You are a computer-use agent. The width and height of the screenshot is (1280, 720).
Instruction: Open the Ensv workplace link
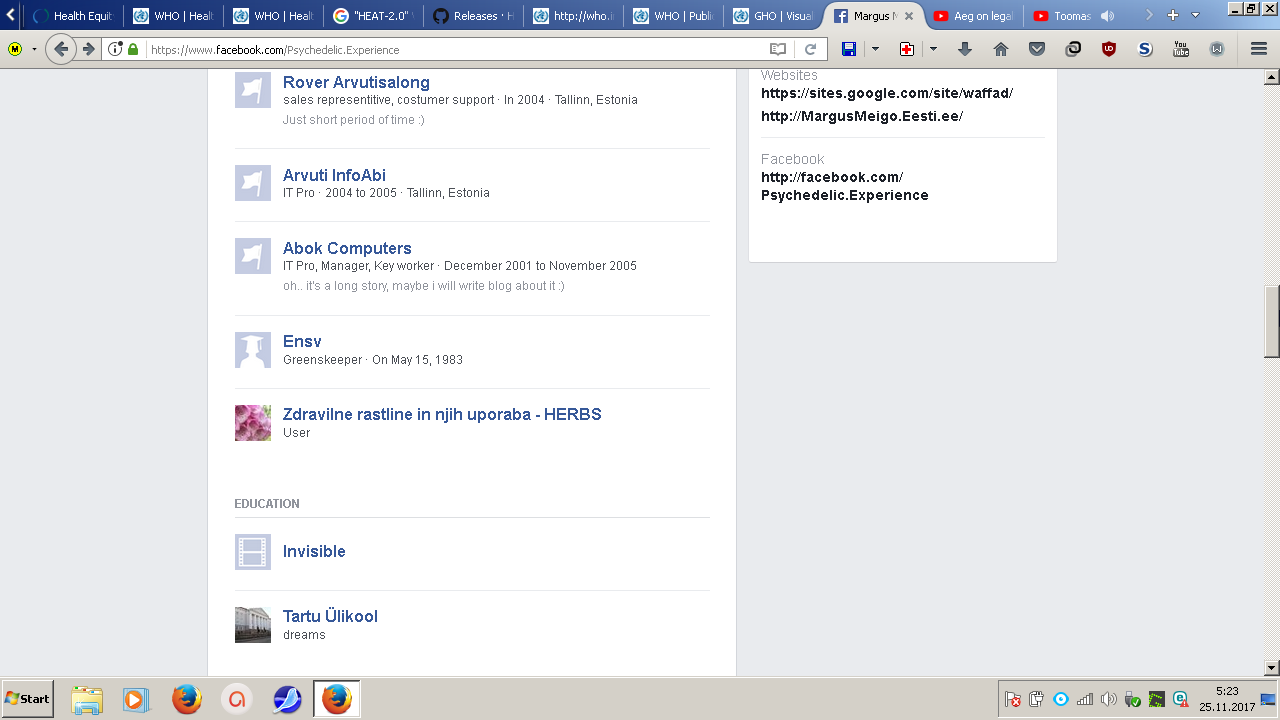pyautogui.click(x=302, y=341)
